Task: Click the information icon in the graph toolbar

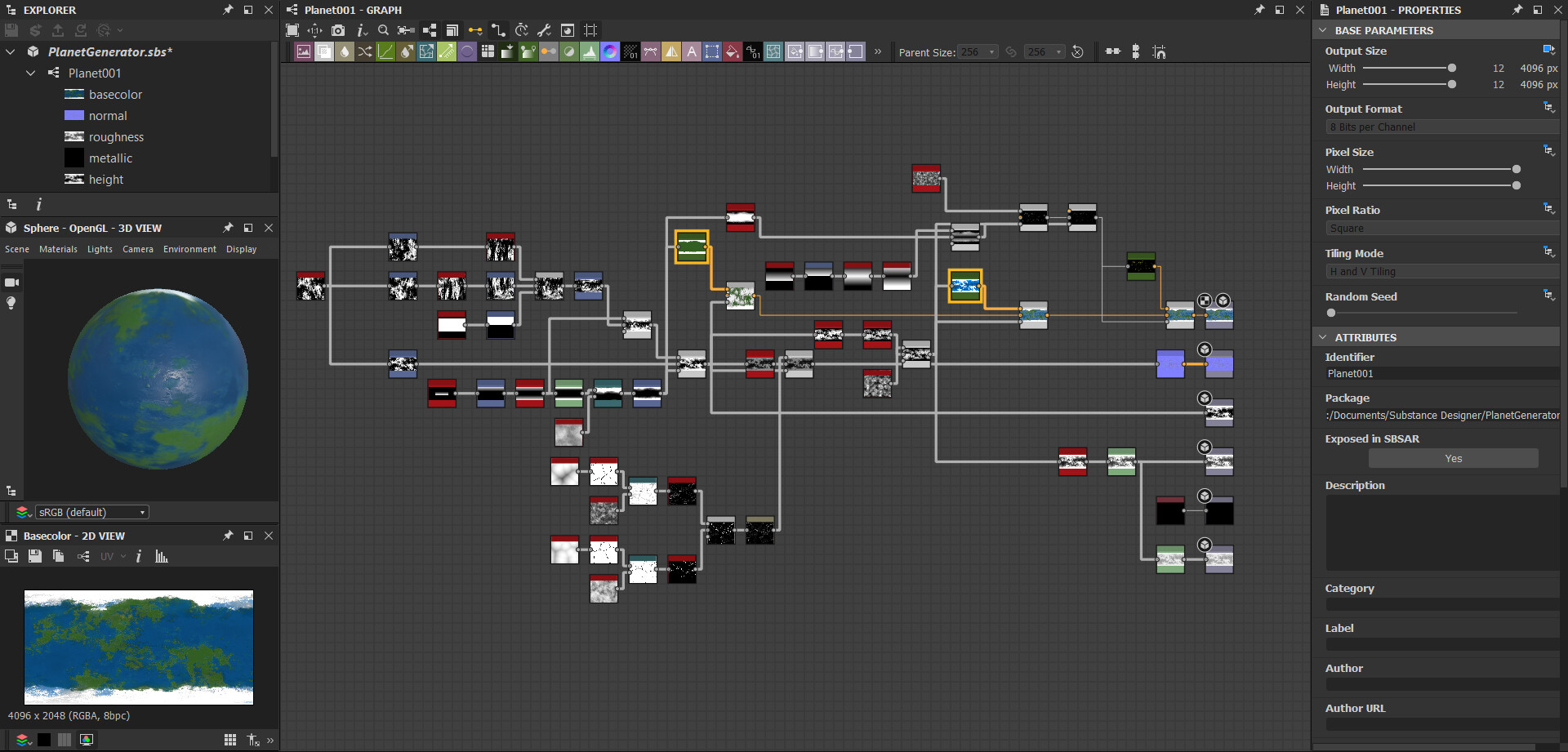Action: click(360, 30)
